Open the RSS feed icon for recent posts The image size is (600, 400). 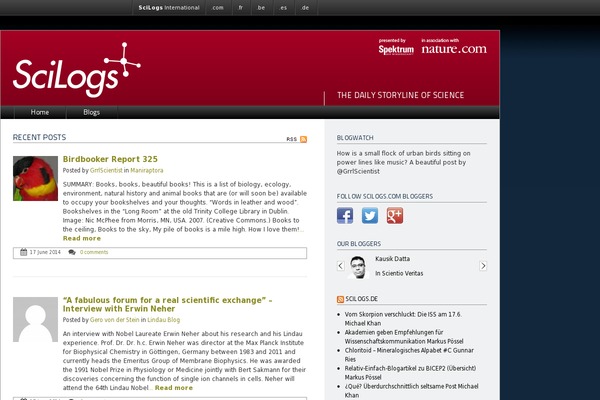pyautogui.click(x=303, y=139)
